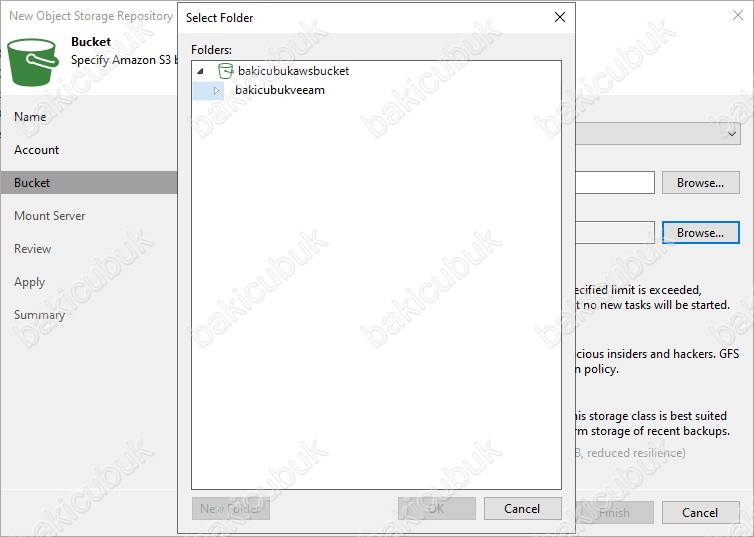Image resolution: width=754 pixels, height=537 pixels.
Task: Click the bakicubukawsbucket bucket icon
Action: (x=225, y=71)
